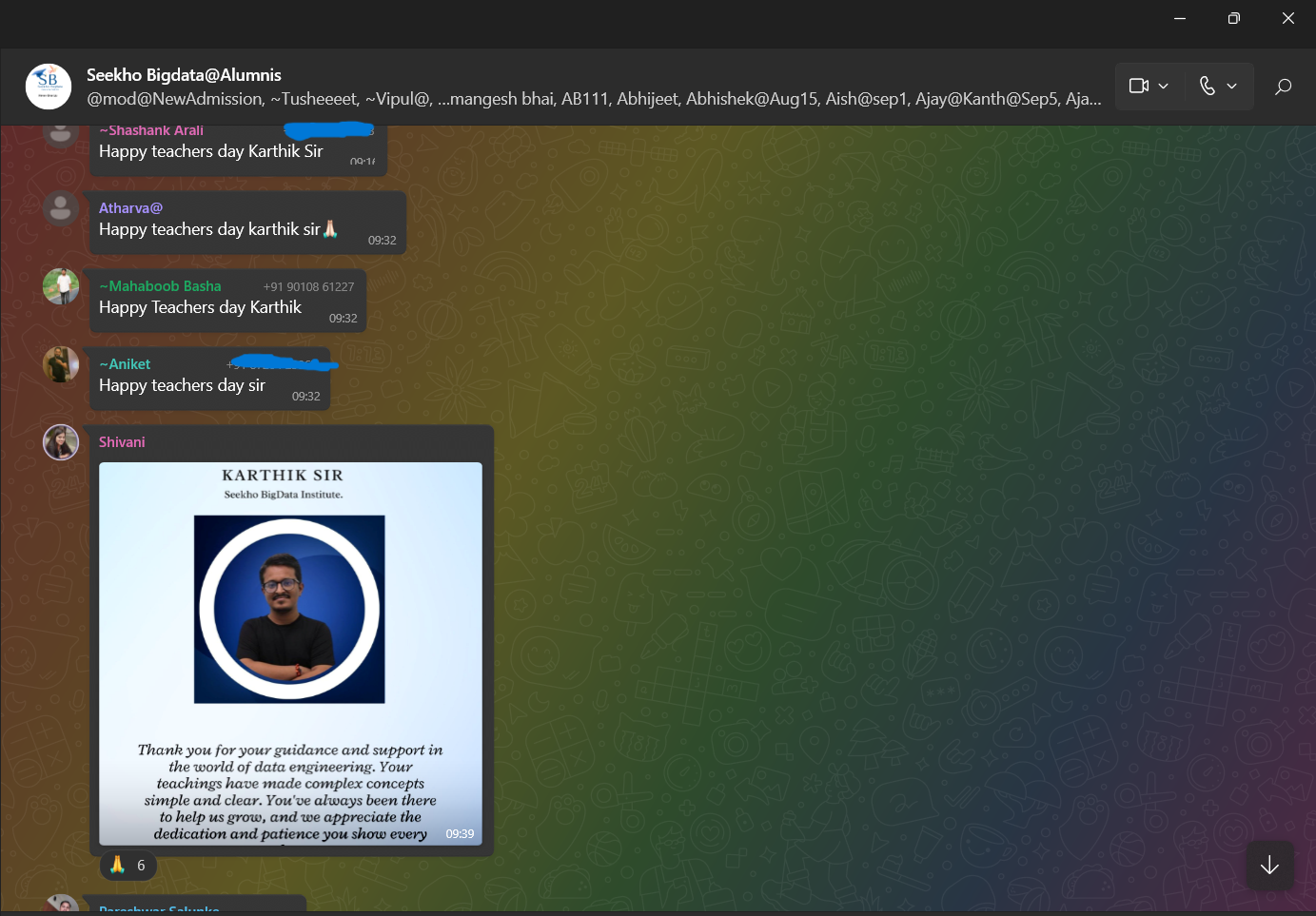Image resolution: width=1316 pixels, height=916 pixels.
Task: Open Atharva@ default avatar
Action: 61,208
